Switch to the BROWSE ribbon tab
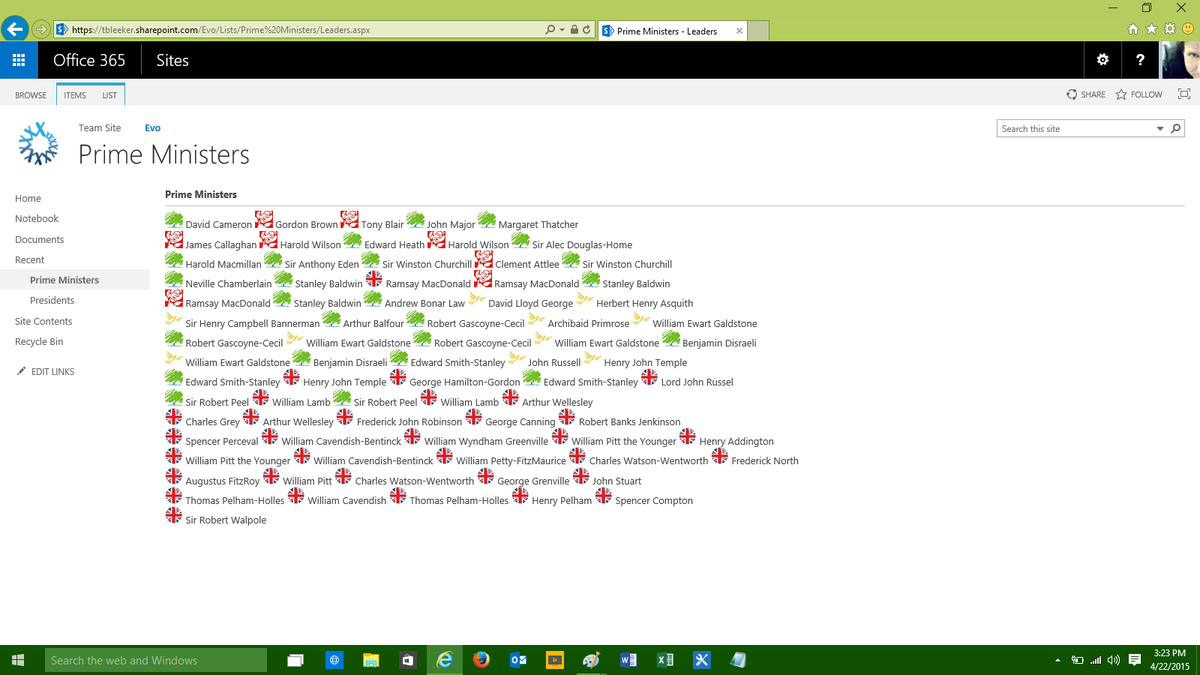 coord(30,95)
